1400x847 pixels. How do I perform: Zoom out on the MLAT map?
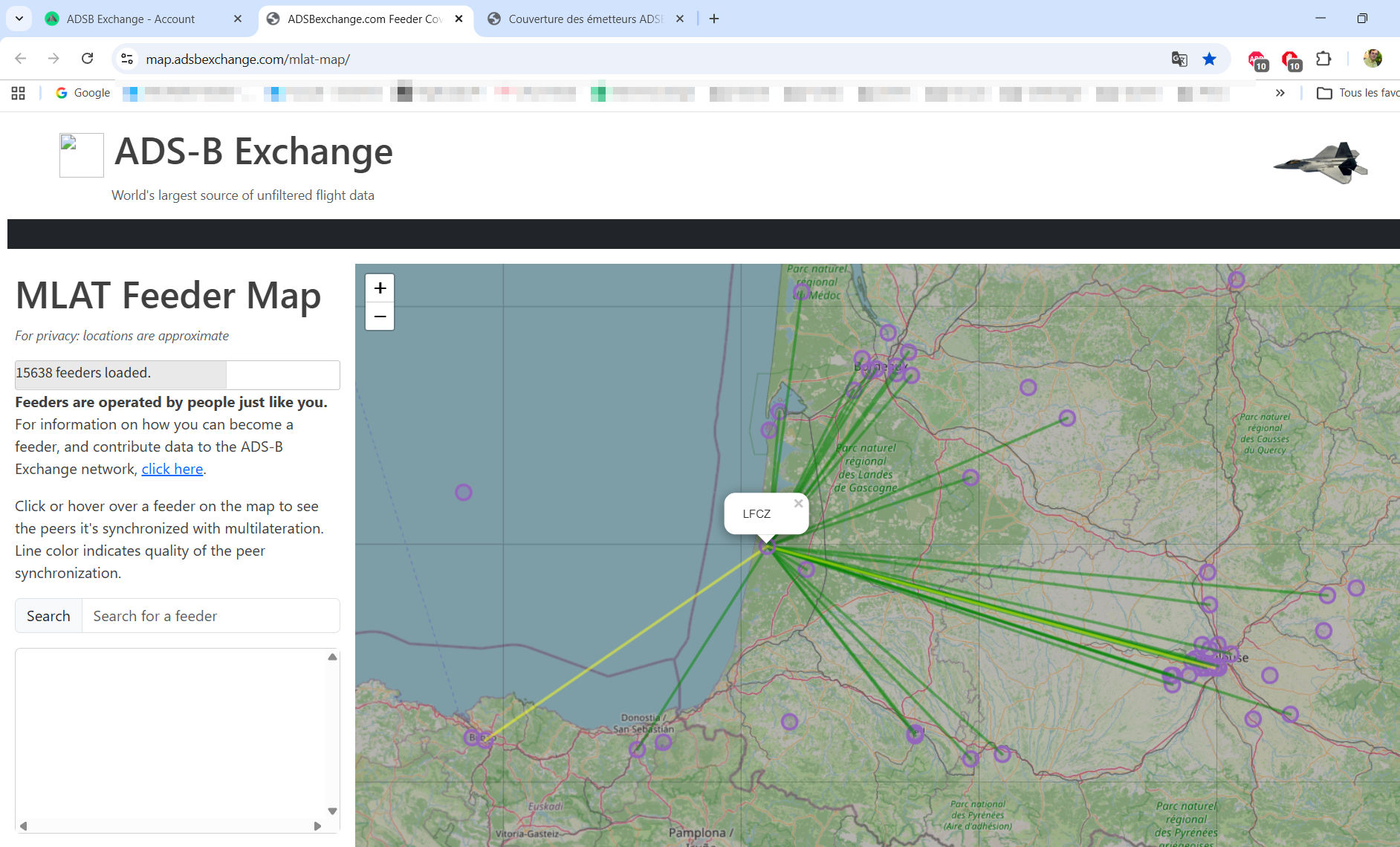(x=380, y=317)
